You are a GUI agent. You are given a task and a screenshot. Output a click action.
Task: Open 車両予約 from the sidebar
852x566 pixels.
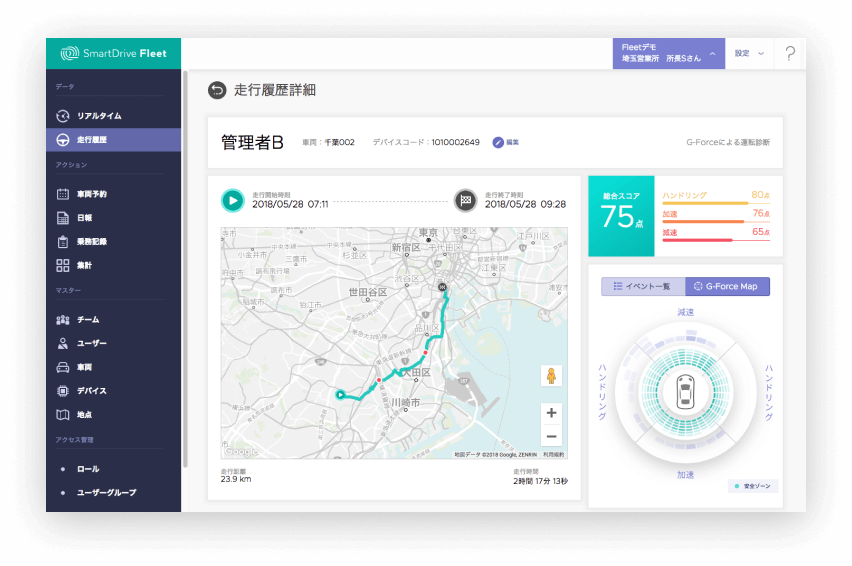point(114,194)
